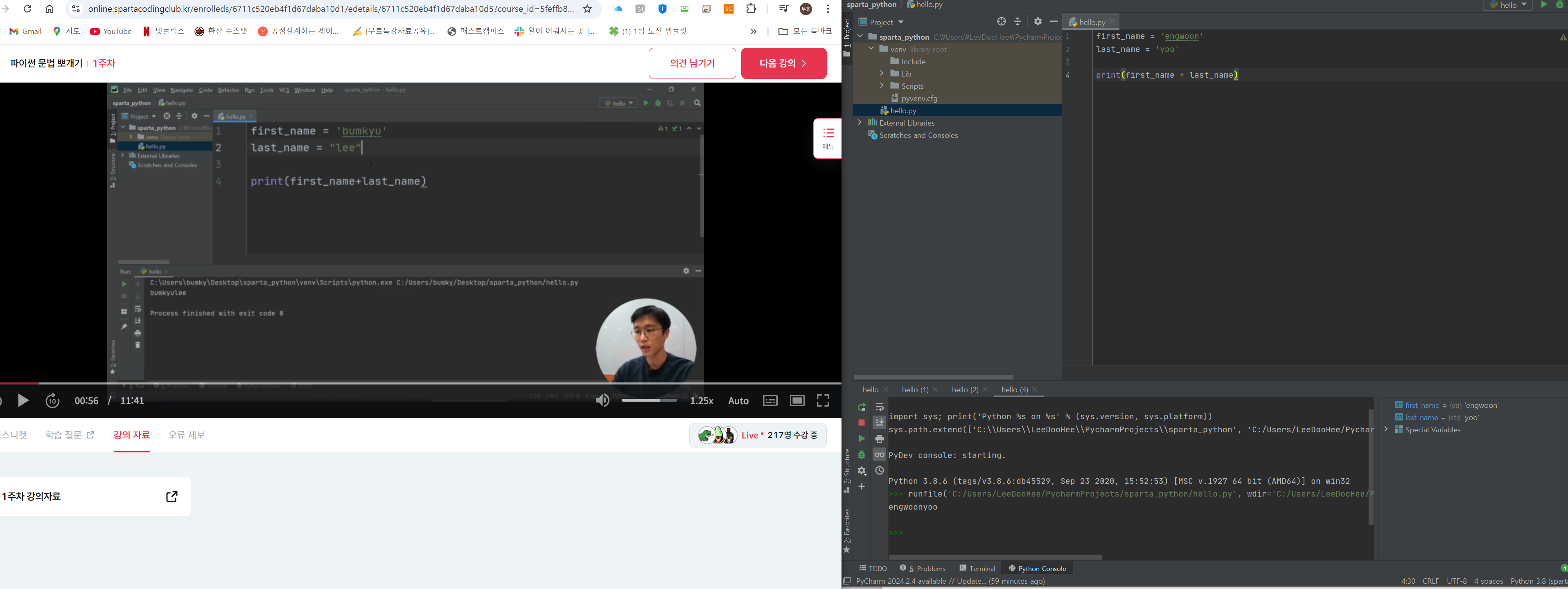The image size is (1568, 589).
Task: Collapse all in Project panel
Action: (x=1018, y=21)
